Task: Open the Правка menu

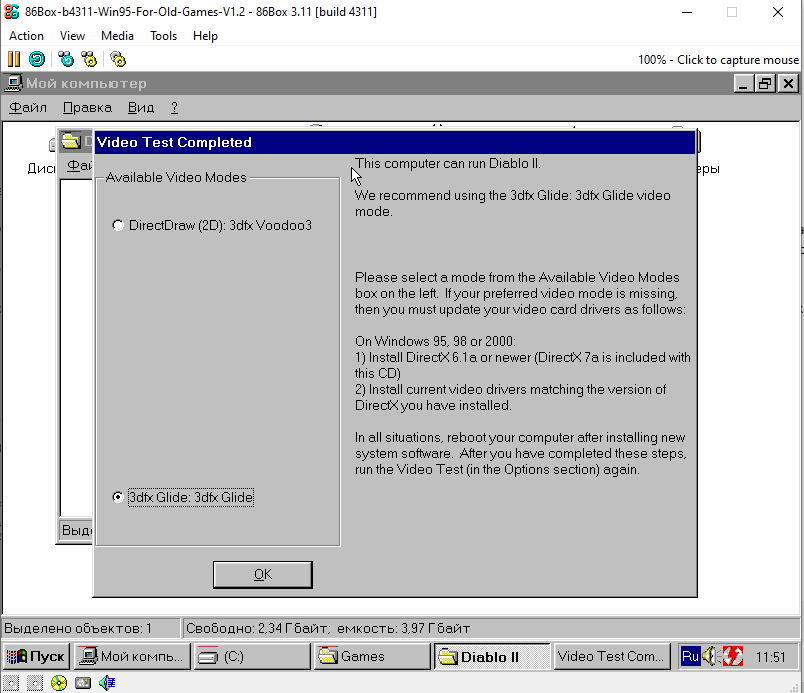Action: [87, 108]
